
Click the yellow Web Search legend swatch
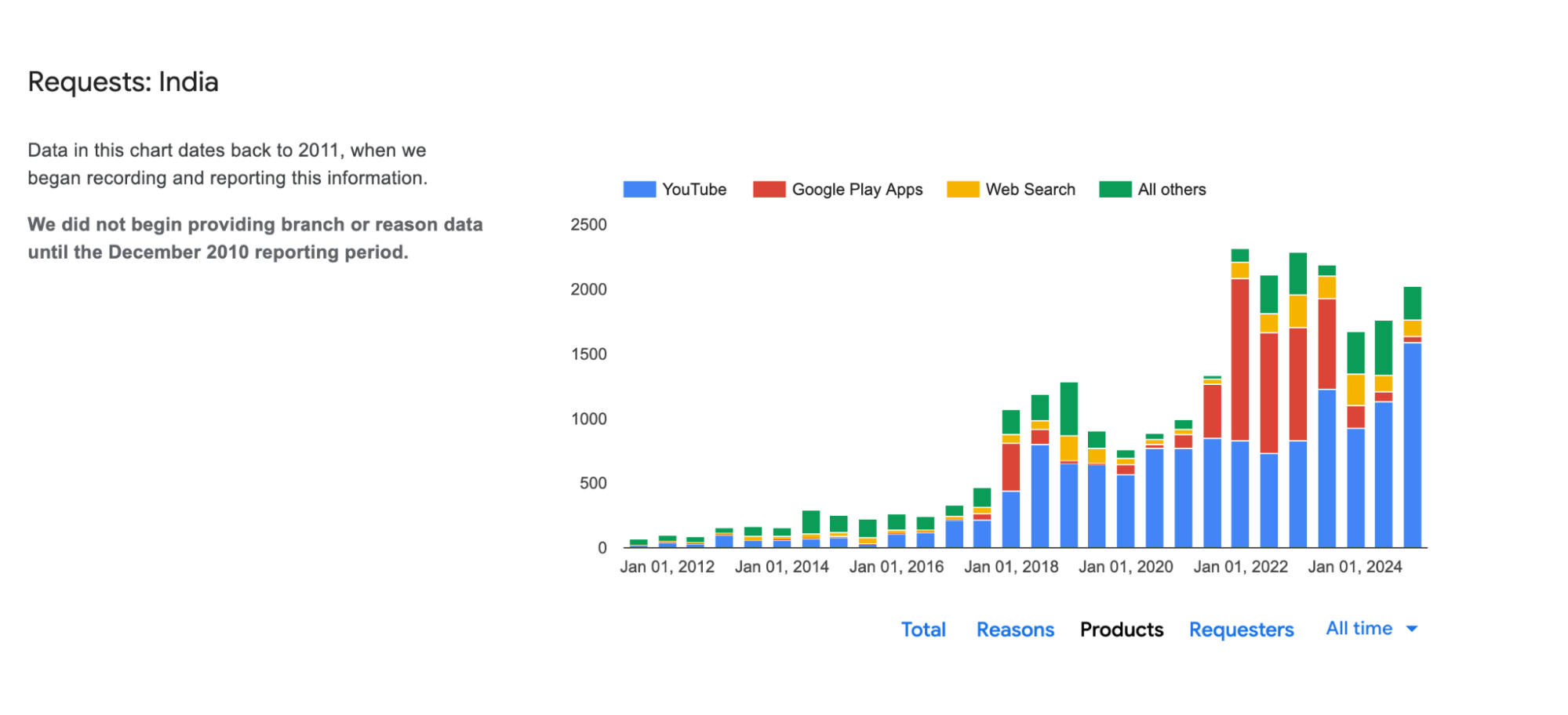[962, 190]
